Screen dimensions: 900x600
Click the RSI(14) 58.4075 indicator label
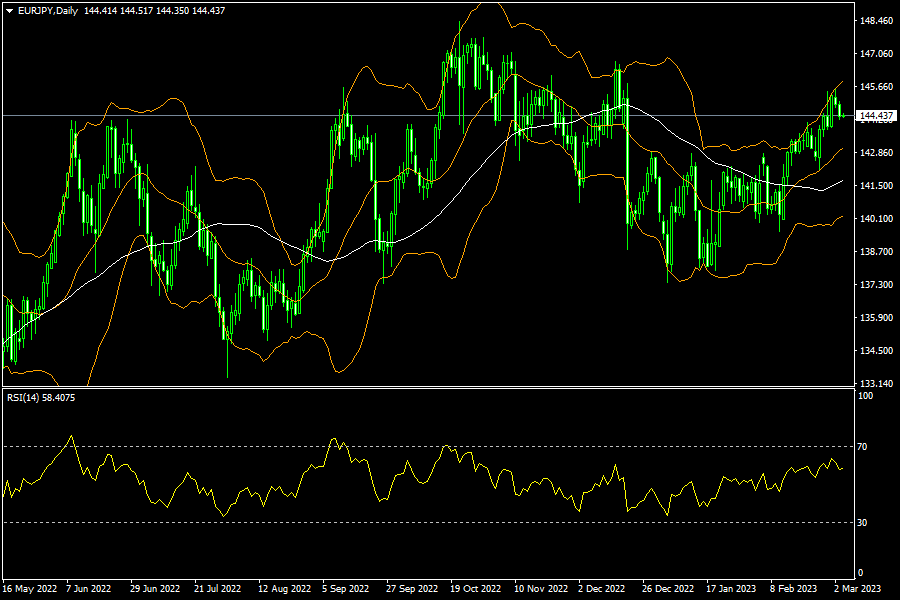(x=41, y=397)
